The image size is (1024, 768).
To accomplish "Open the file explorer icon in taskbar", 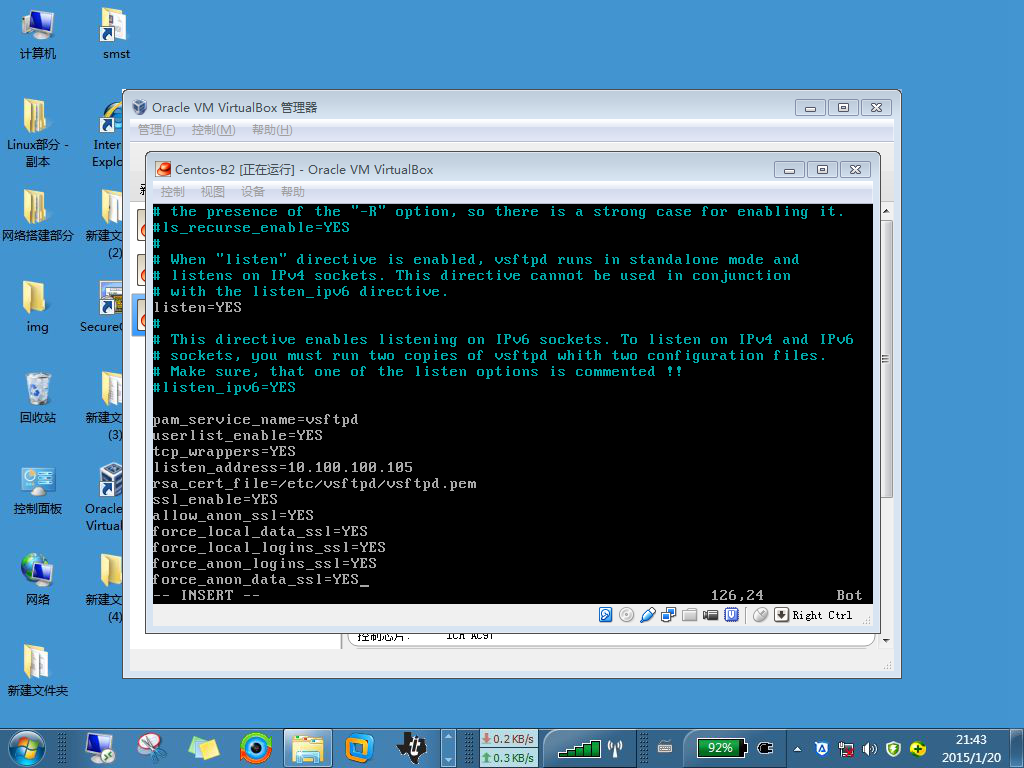I will (308, 748).
